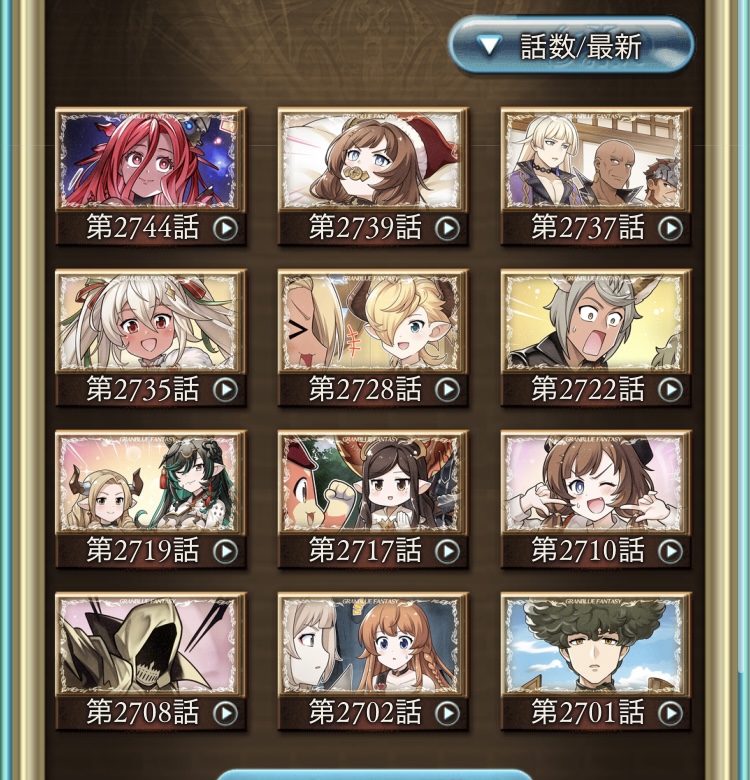
Task: Click the triangle arrow on sort button
Action: tap(489, 47)
